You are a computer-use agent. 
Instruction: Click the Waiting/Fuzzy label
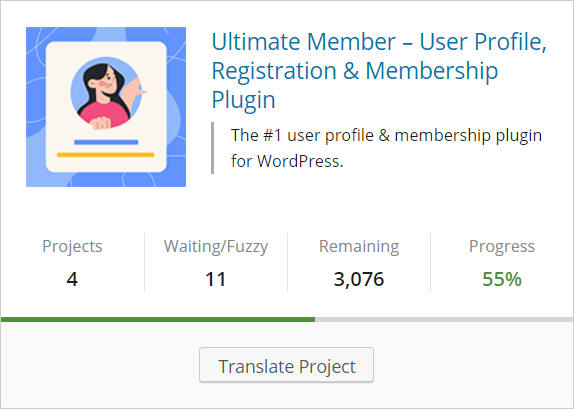click(216, 246)
